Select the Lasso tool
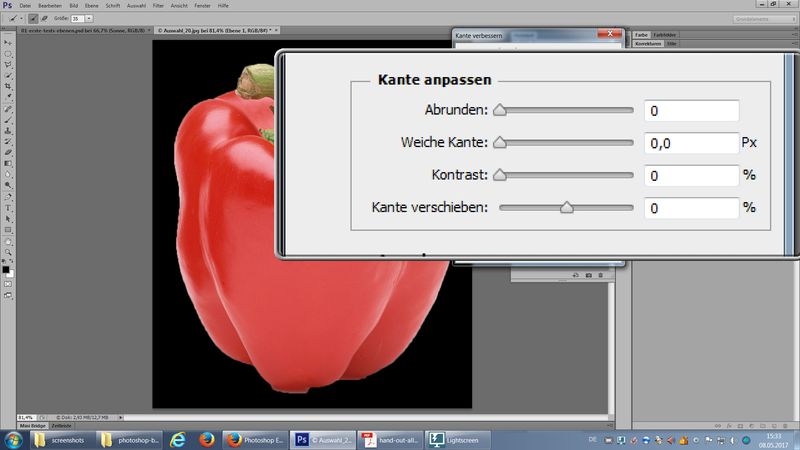Screen dimensions: 800x450 8,64
